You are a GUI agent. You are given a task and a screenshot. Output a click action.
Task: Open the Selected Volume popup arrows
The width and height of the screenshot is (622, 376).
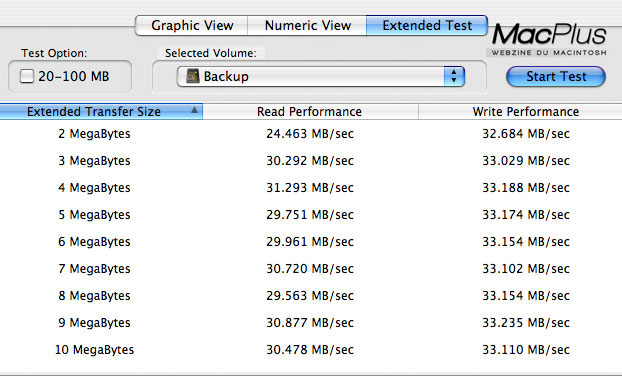[x=454, y=76]
